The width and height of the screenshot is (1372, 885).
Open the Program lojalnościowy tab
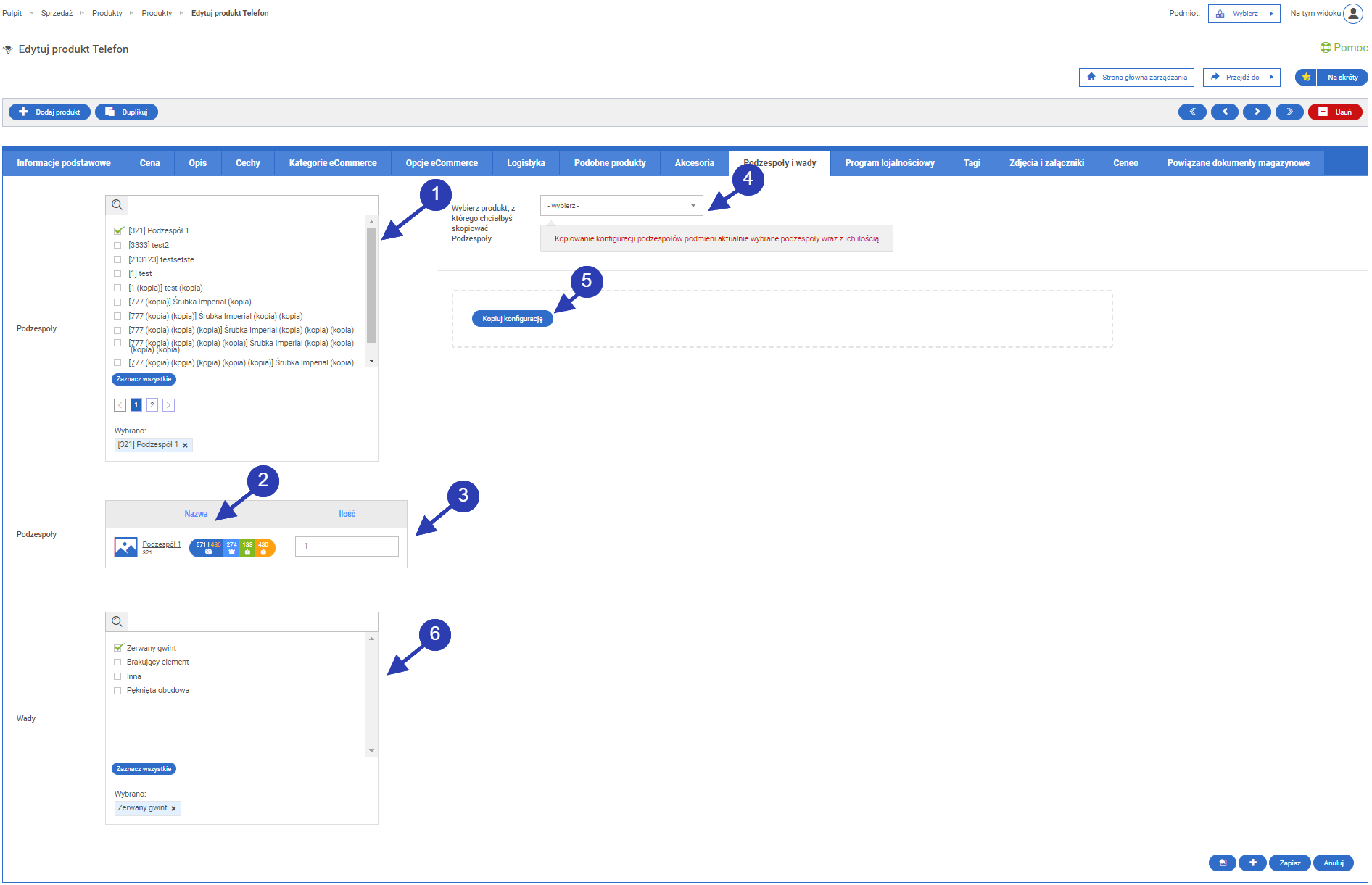(x=889, y=163)
